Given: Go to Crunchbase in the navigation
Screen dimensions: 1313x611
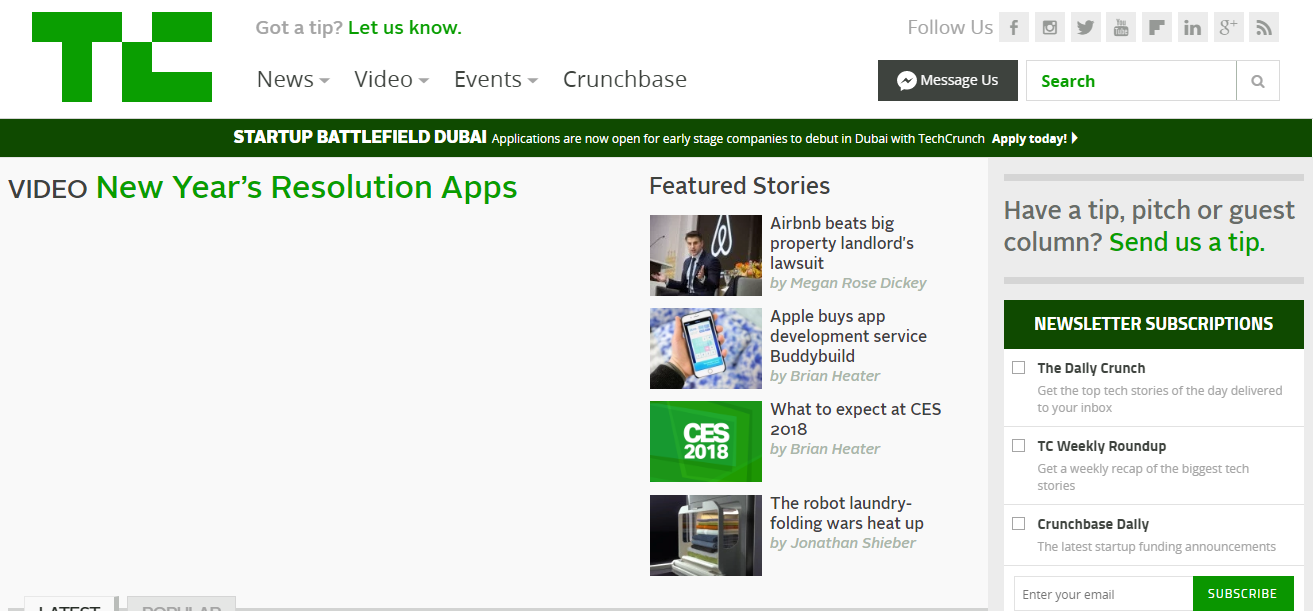Looking at the screenshot, I should click(625, 79).
